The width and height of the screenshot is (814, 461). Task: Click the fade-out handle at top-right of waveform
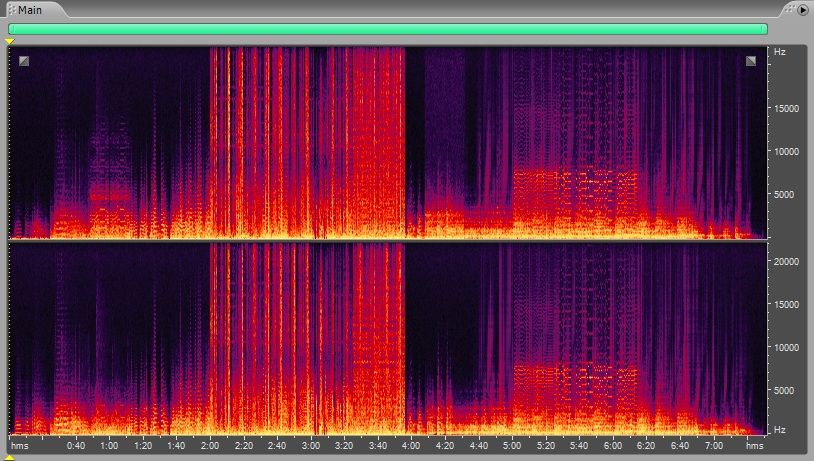point(751,61)
